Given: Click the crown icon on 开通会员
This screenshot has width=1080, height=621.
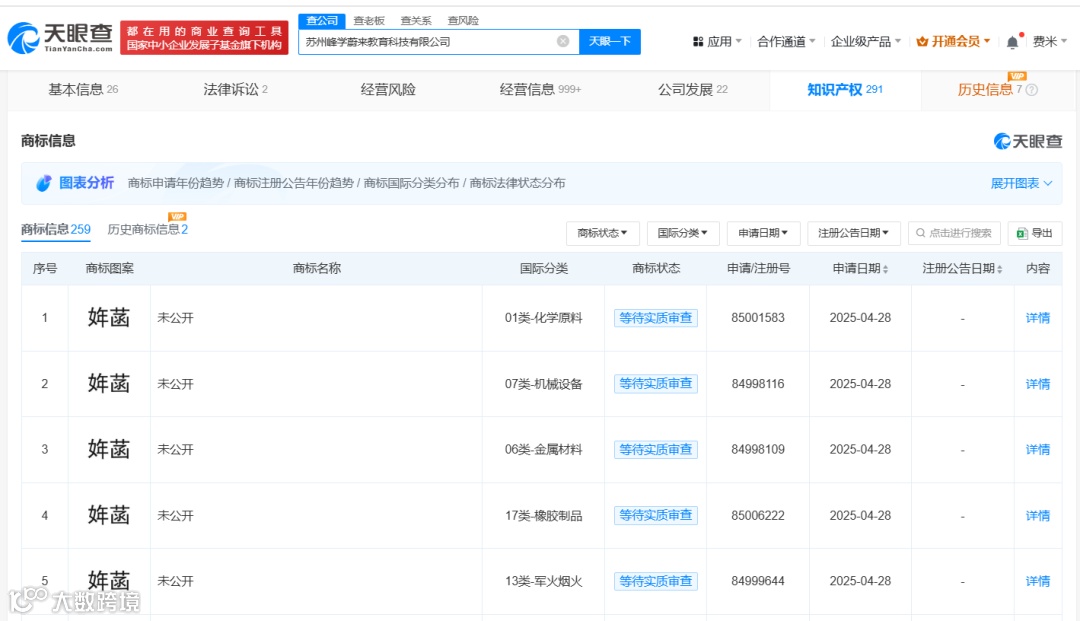Looking at the screenshot, I should point(922,42).
